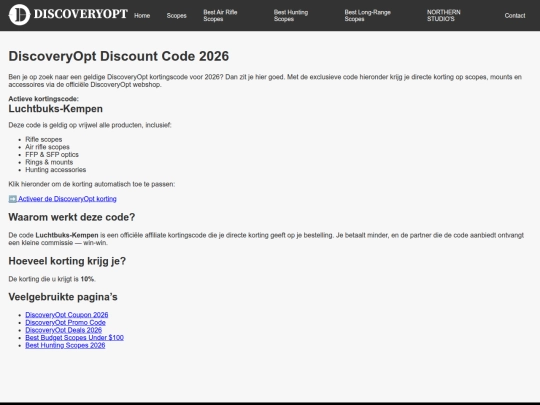
Task: Open the Home menu item
Action: click(x=142, y=15)
